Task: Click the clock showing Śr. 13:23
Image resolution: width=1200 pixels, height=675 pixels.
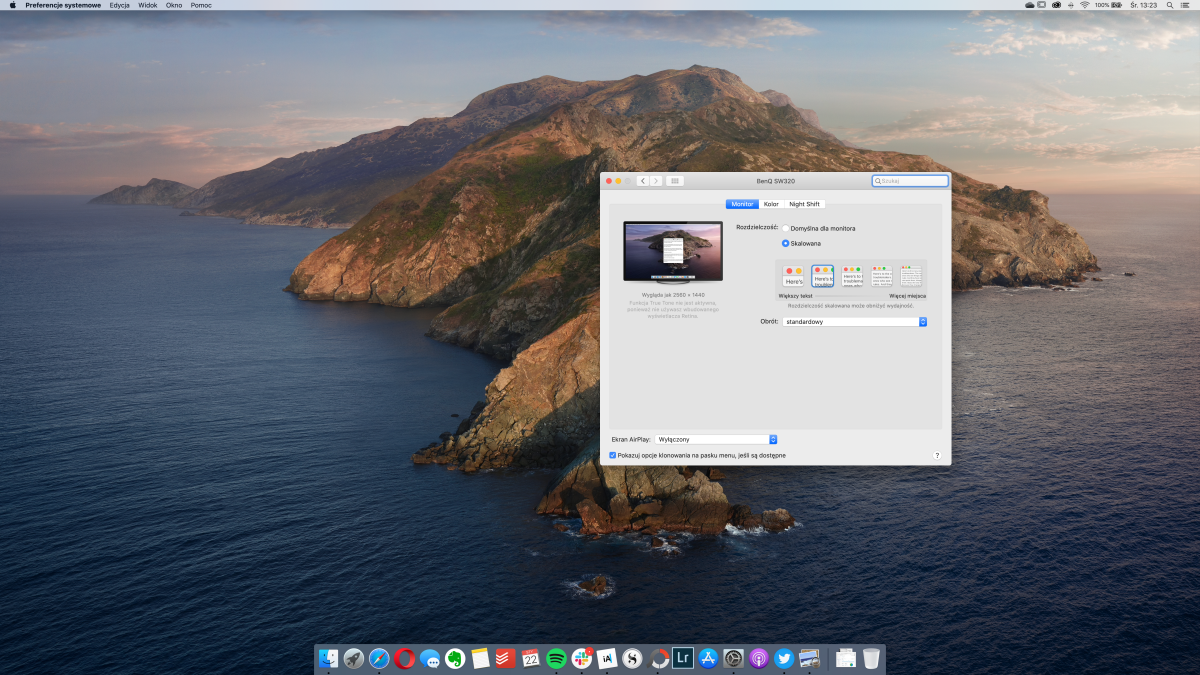Action: click(x=1143, y=5)
